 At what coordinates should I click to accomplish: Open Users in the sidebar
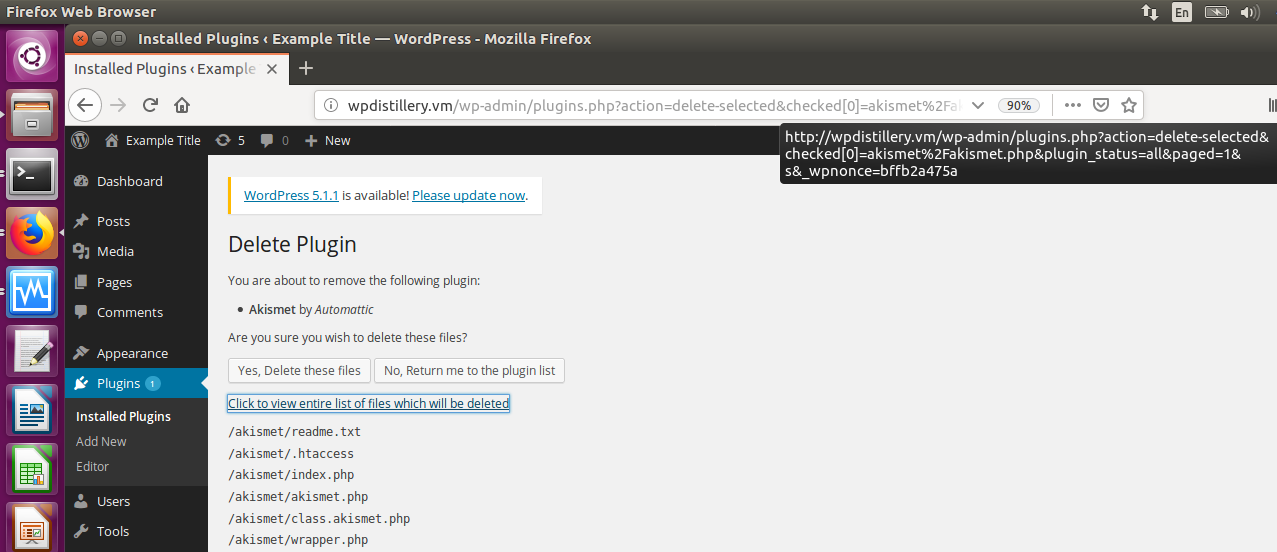[x=136, y=501]
